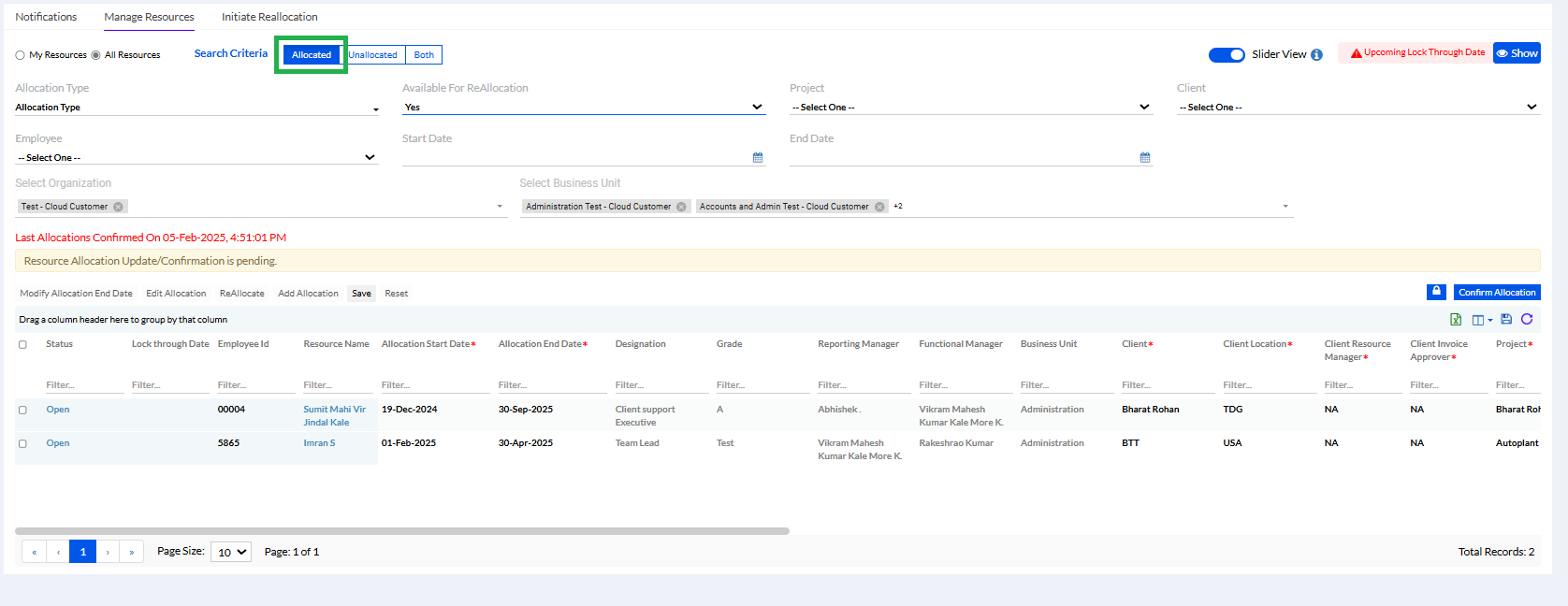Click the Save button above the grid

coord(361,294)
